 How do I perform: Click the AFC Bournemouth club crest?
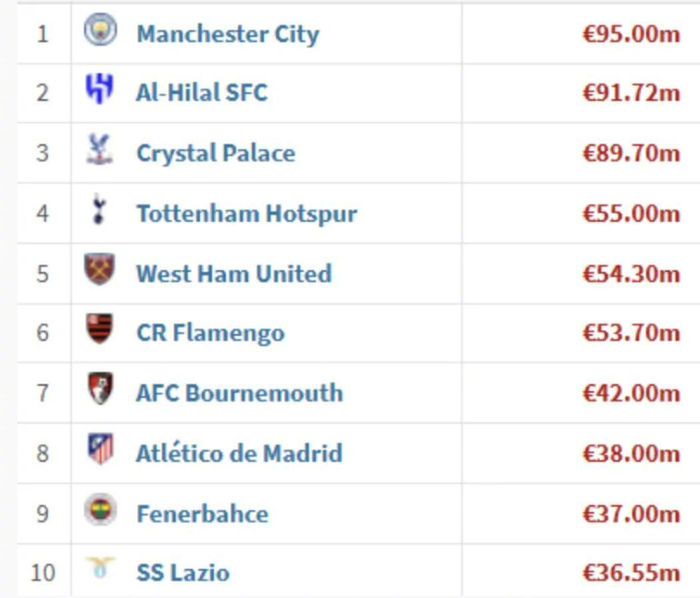pyautogui.click(x=100, y=391)
